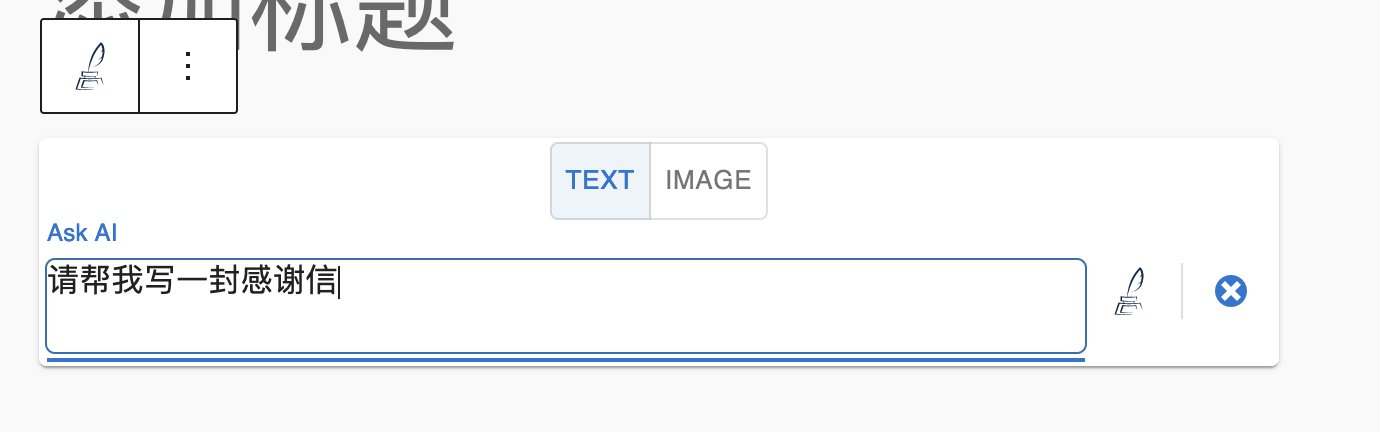Screen dimensions: 1380x432
Task: Click the blue underline beneath the prompt field
Action: (565, 358)
